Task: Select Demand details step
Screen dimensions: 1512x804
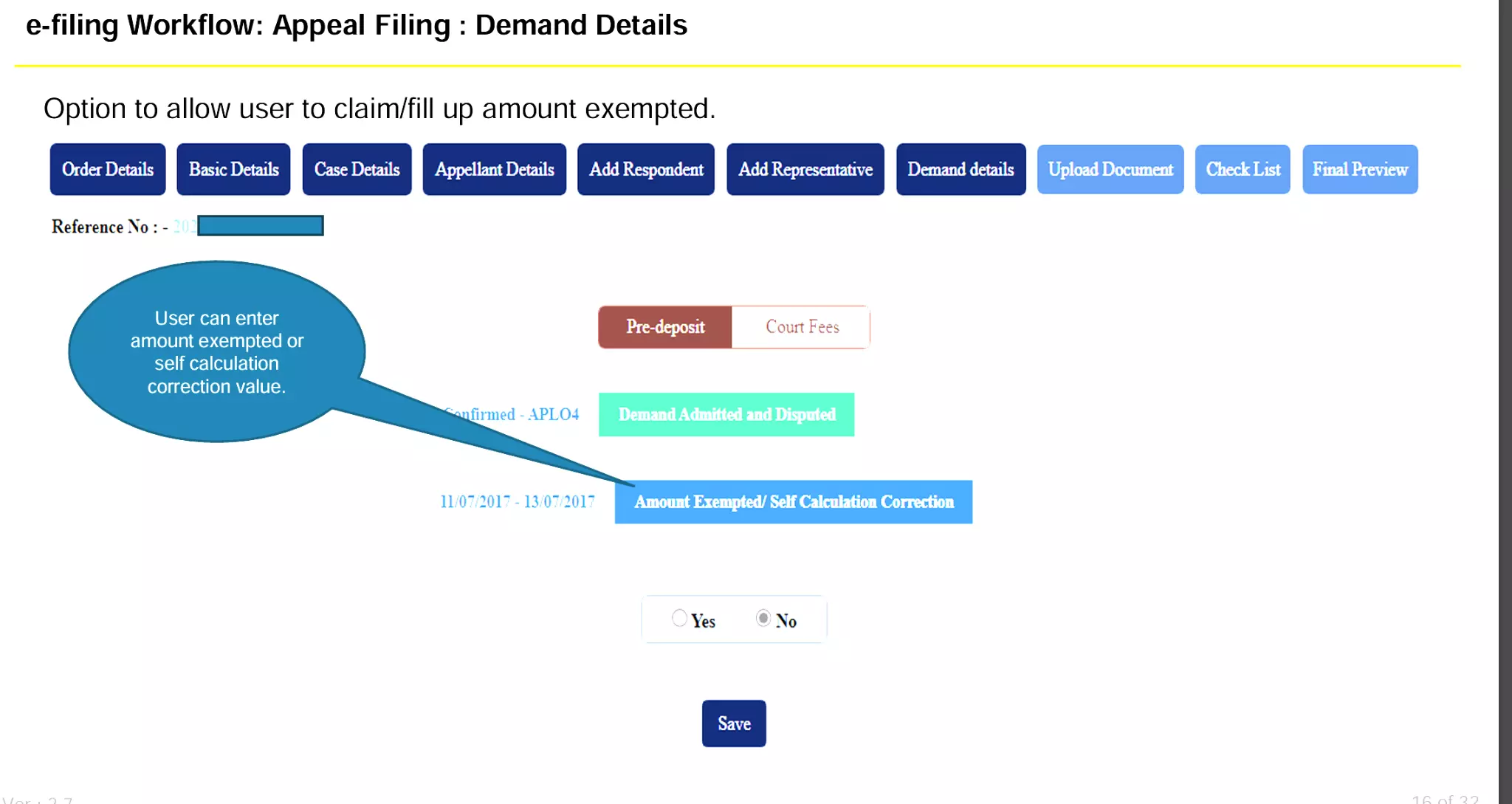Action: pos(961,169)
